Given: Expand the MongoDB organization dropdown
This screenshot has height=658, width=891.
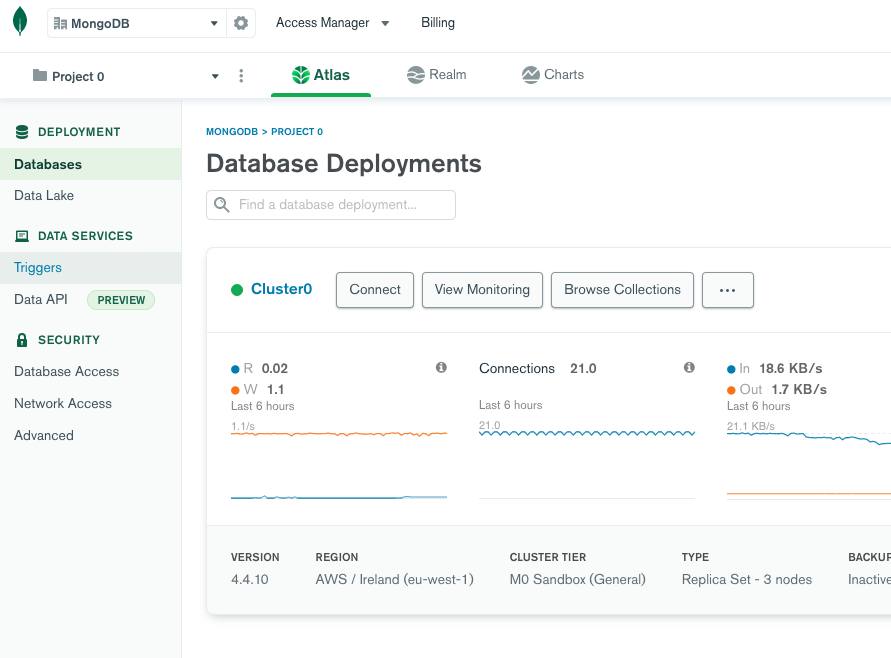Looking at the screenshot, I should tap(214, 23).
